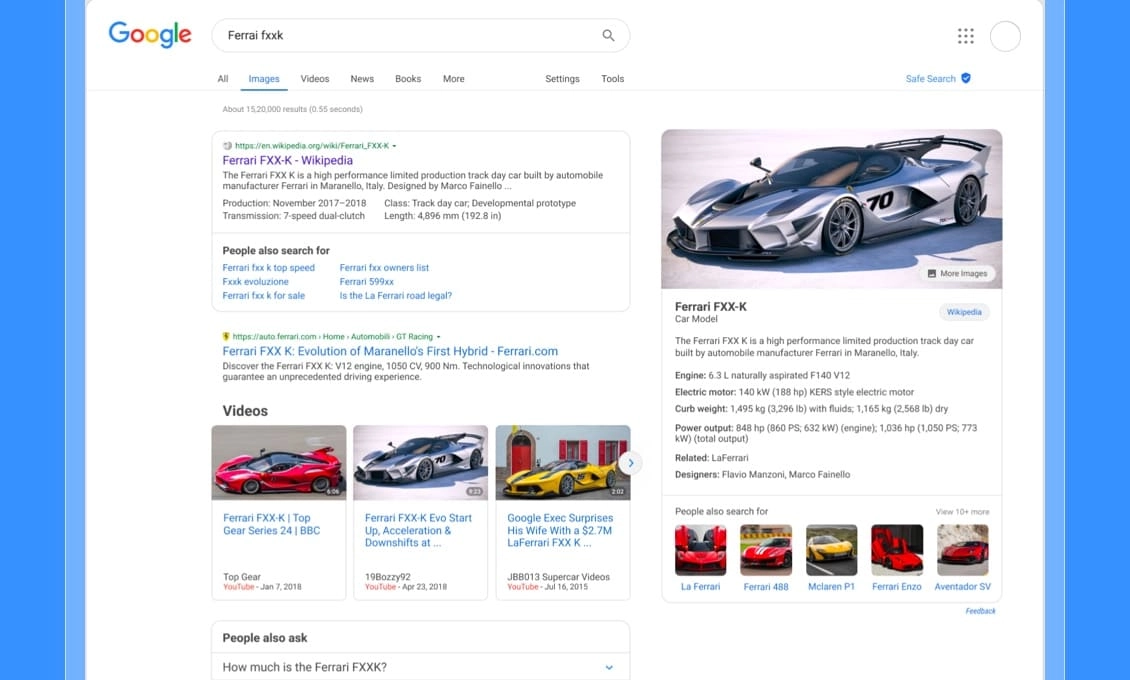Click the Ferrari 488 label link
Image resolution: width=1130 pixels, height=680 pixels.
[x=766, y=587]
